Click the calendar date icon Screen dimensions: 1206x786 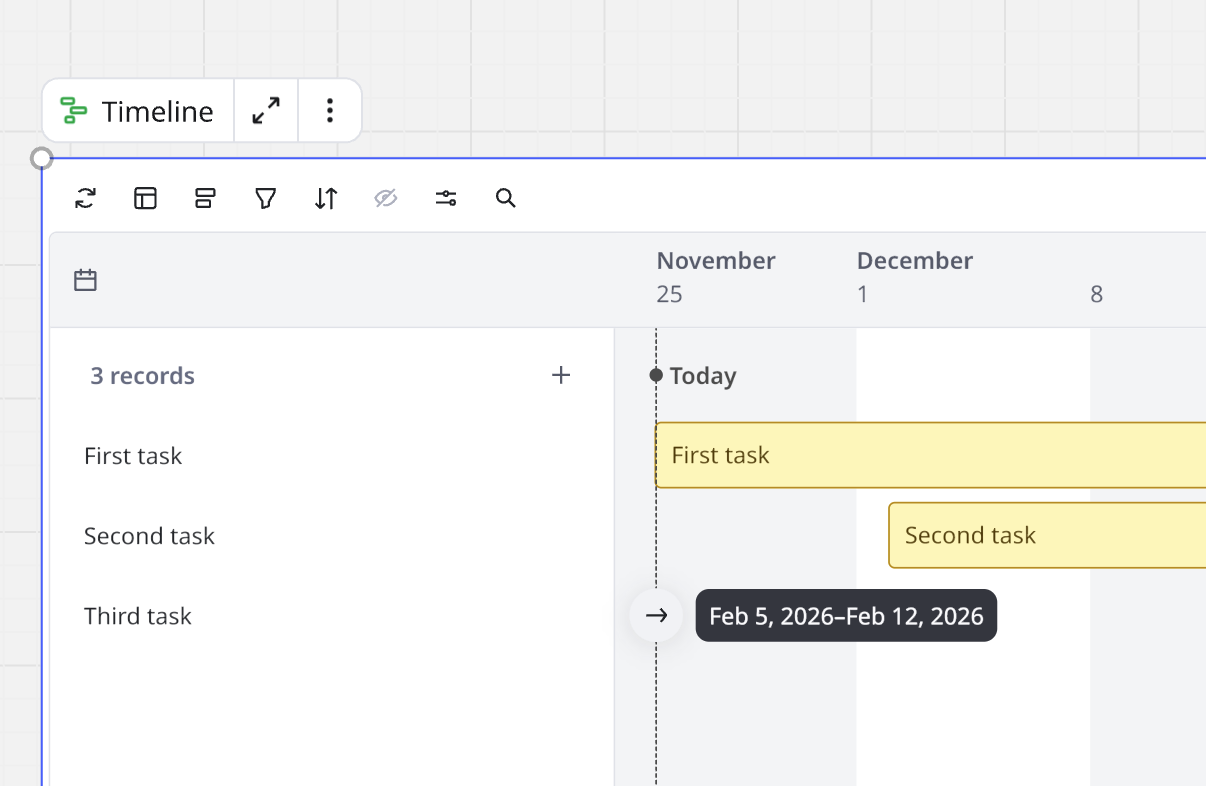[86, 280]
